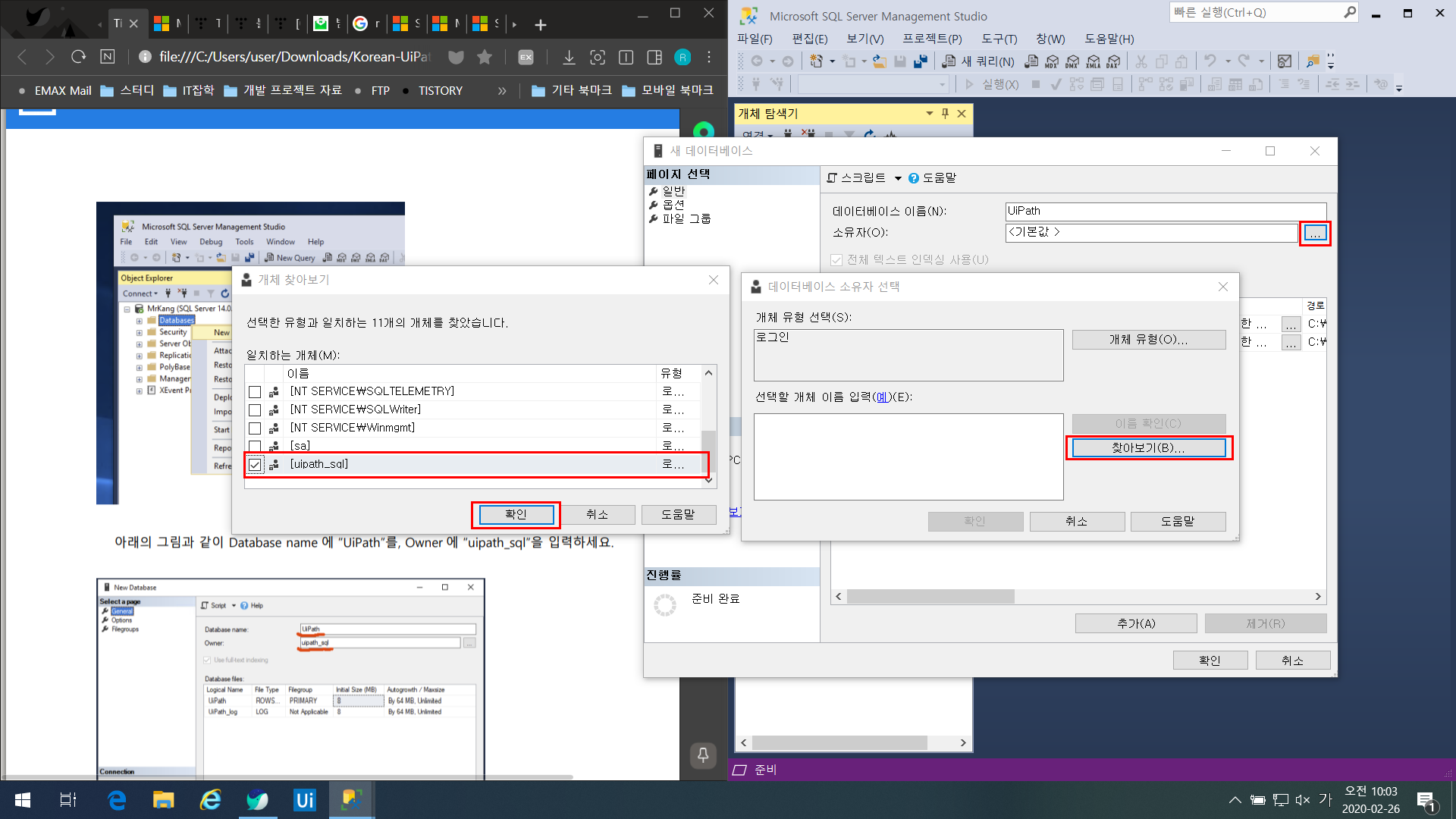Click the 찾아보기(B)... button
The image size is (1456, 819).
(1148, 448)
